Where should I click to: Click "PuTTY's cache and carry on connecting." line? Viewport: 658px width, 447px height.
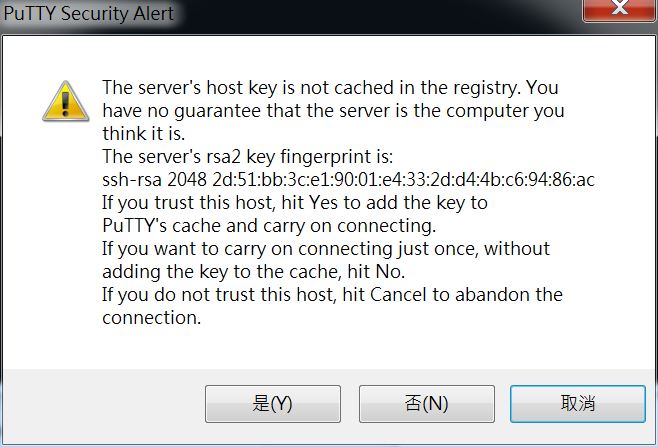269,226
